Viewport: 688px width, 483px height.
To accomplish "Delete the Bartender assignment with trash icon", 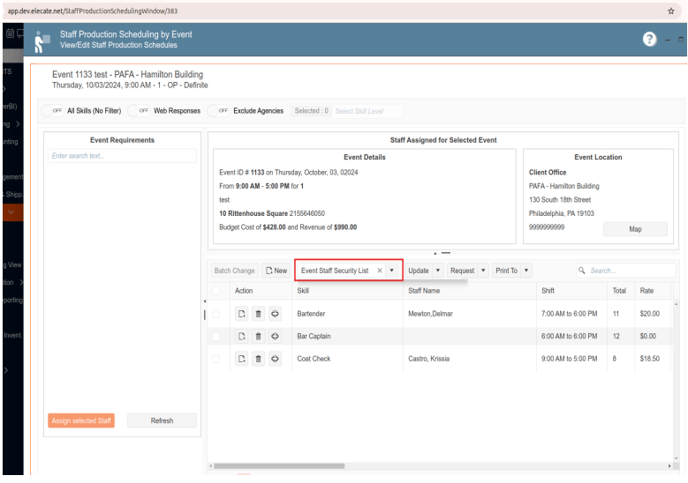I will coord(258,314).
